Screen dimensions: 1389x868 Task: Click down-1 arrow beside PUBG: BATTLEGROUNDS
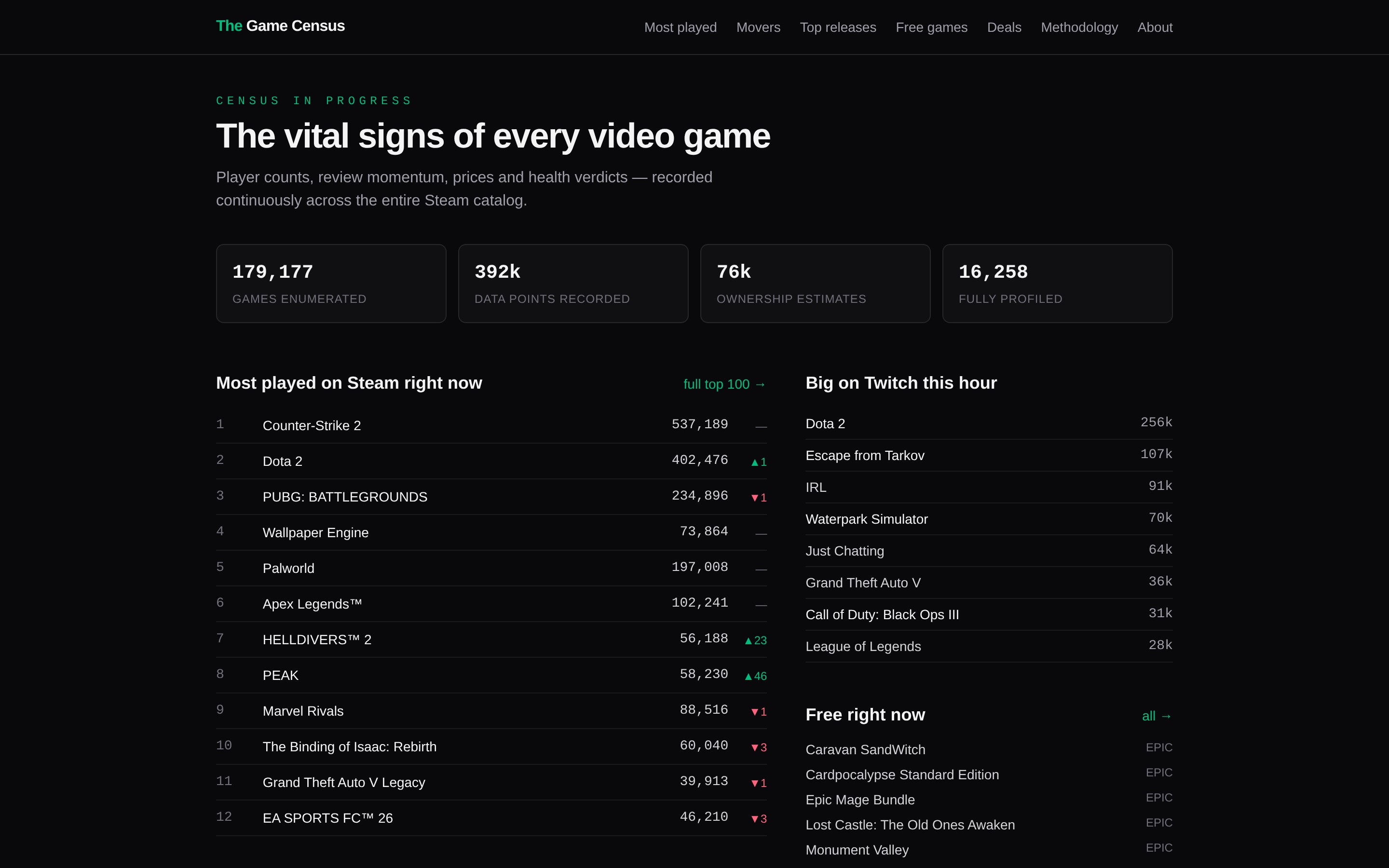point(759,498)
